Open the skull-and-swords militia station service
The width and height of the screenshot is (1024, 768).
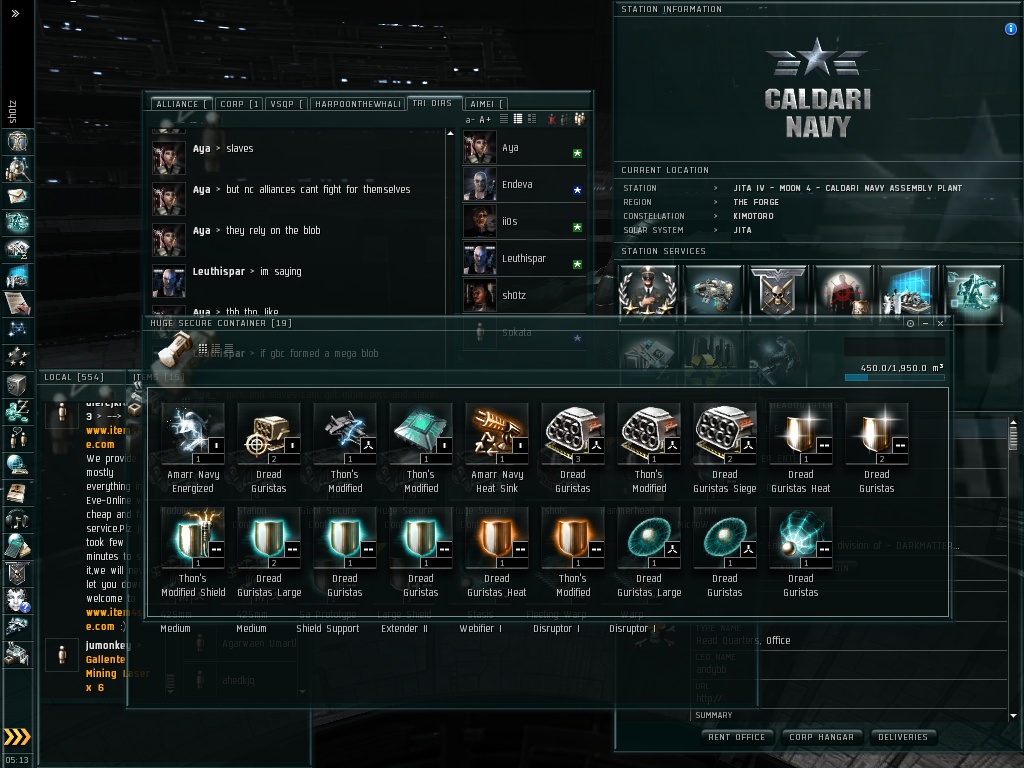pyautogui.click(x=777, y=291)
